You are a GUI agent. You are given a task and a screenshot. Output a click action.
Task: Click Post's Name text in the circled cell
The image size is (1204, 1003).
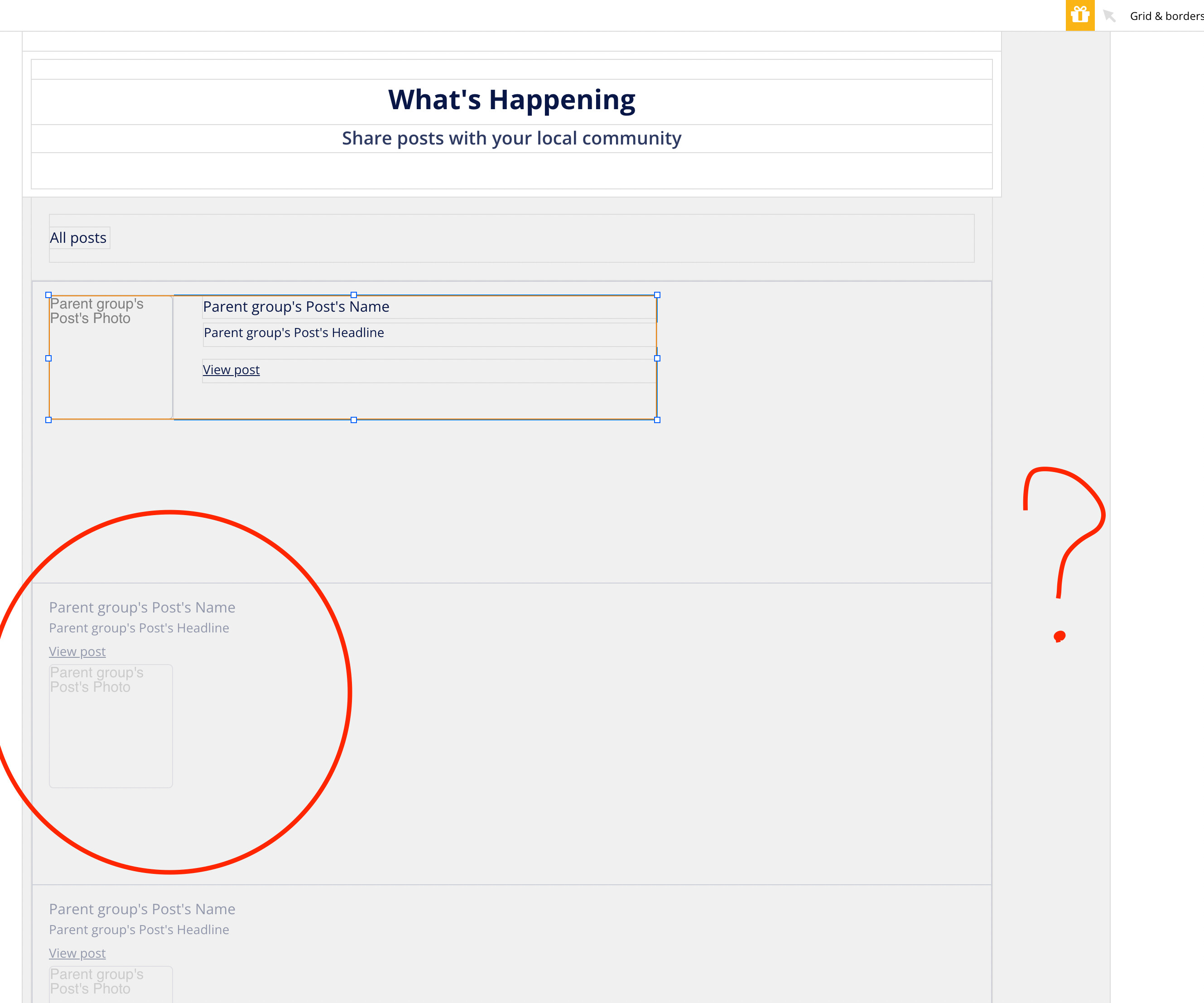pyautogui.click(x=142, y=608)
